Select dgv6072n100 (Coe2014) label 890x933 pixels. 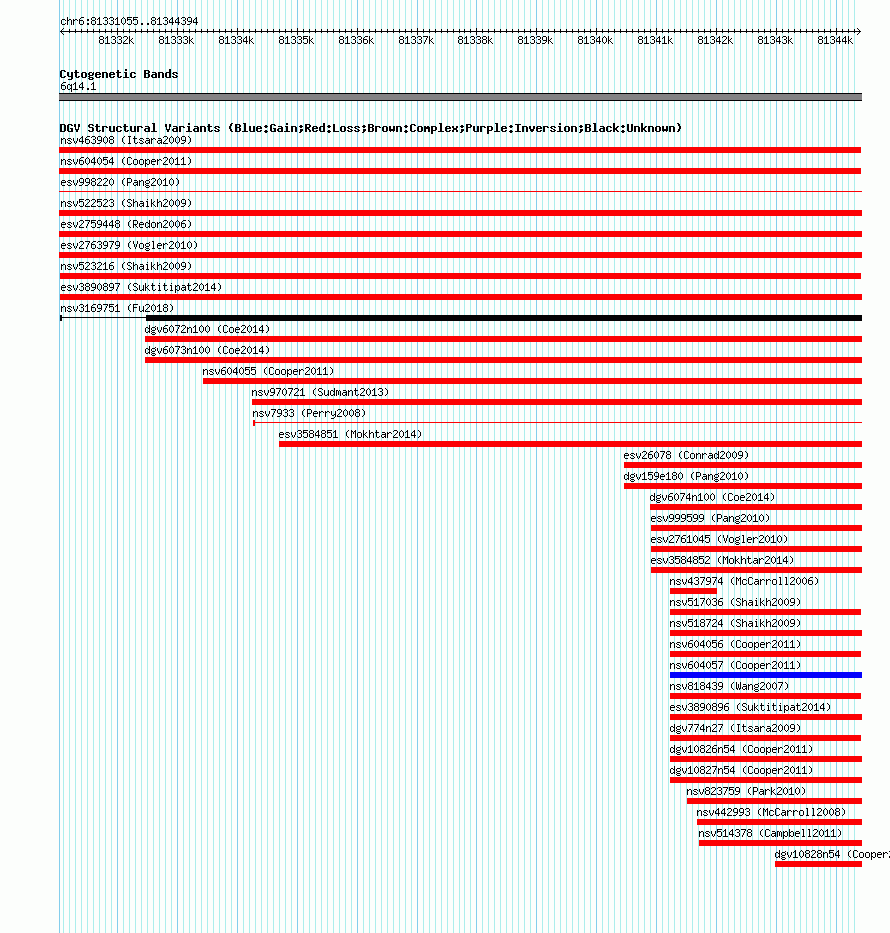[207, 329]
